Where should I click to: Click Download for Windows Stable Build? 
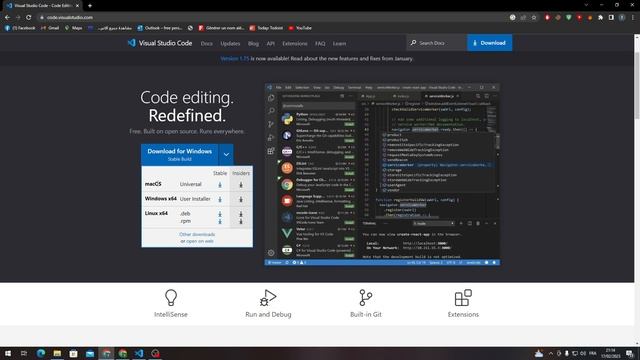click(180, 154)
